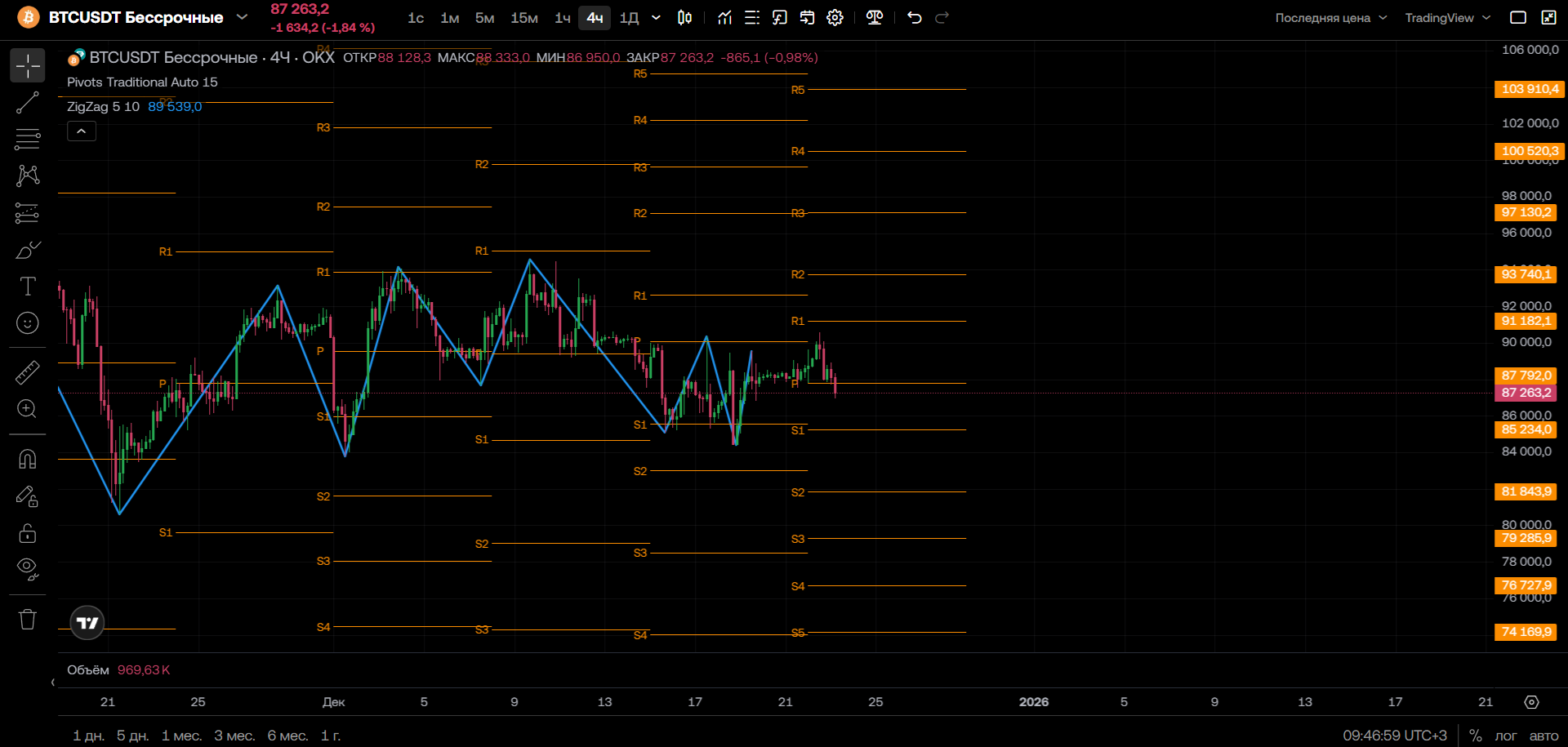Select the trend line drawing tool
This screenshot has width=1568, height=747.
coord(28,103)
